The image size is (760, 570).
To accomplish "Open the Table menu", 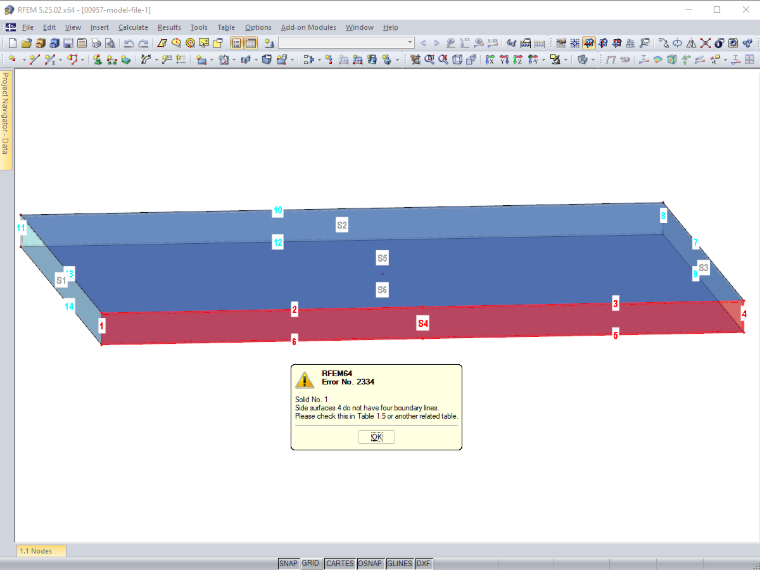I will tap(226, 28).
